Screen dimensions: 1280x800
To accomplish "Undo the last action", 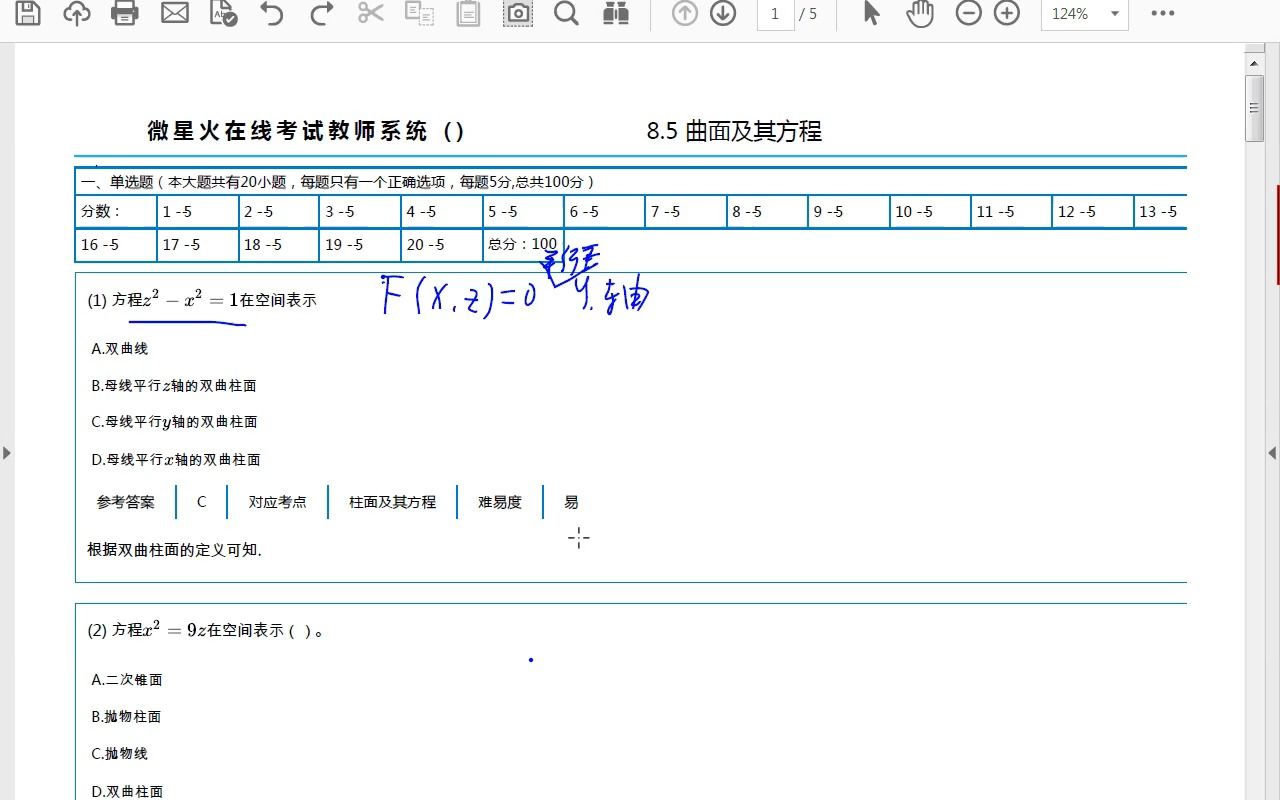I will click(x=271, y=13).
